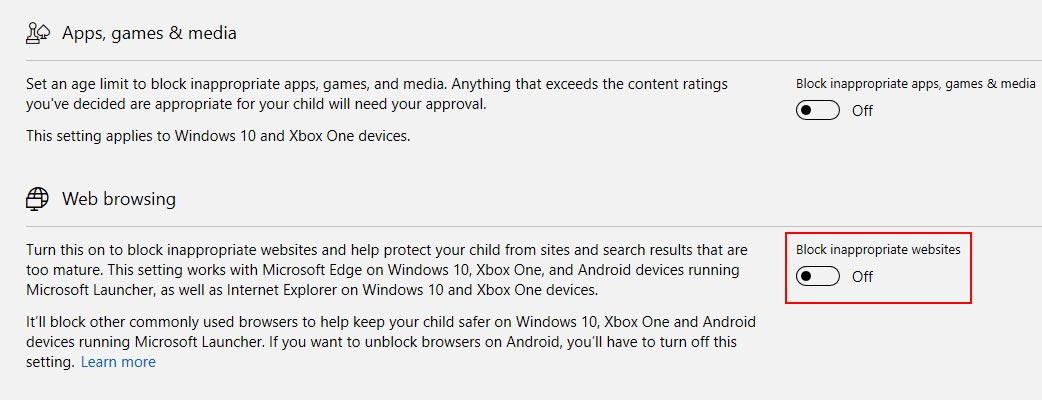
Task: Click the Block inappropriate websites label text
Action: pyautogui.click(x=879, y=250)
